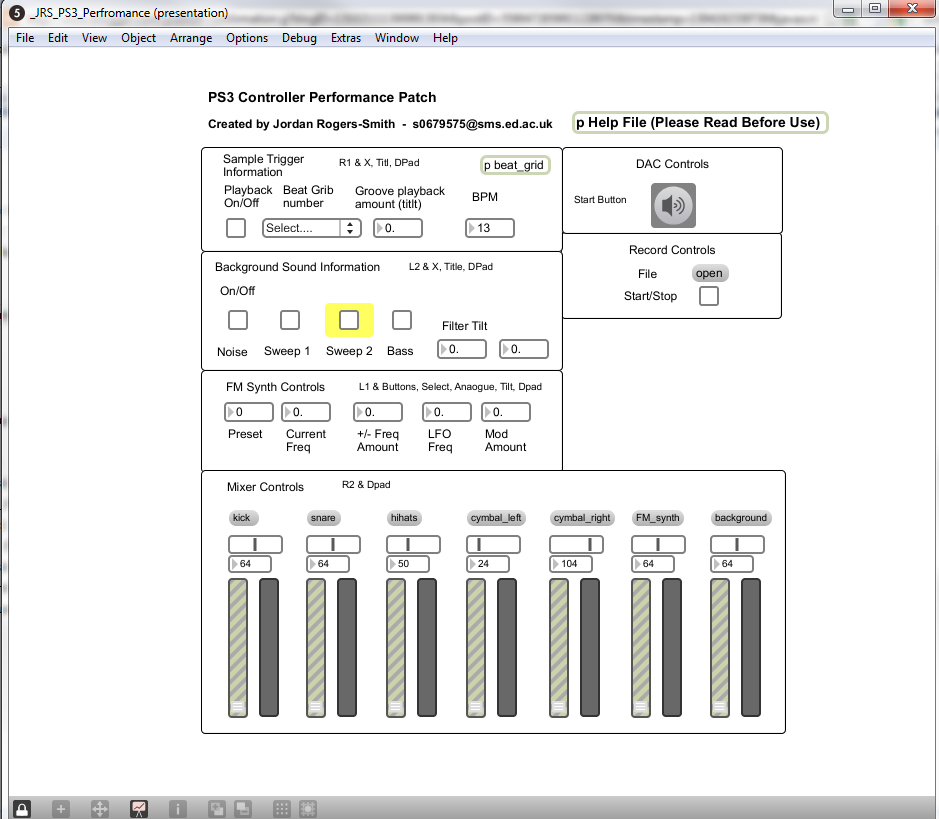Click the hihats pan value box showing 50
Image resolution: width=939 pixels, height=819 pixels.
click(408, 563)
